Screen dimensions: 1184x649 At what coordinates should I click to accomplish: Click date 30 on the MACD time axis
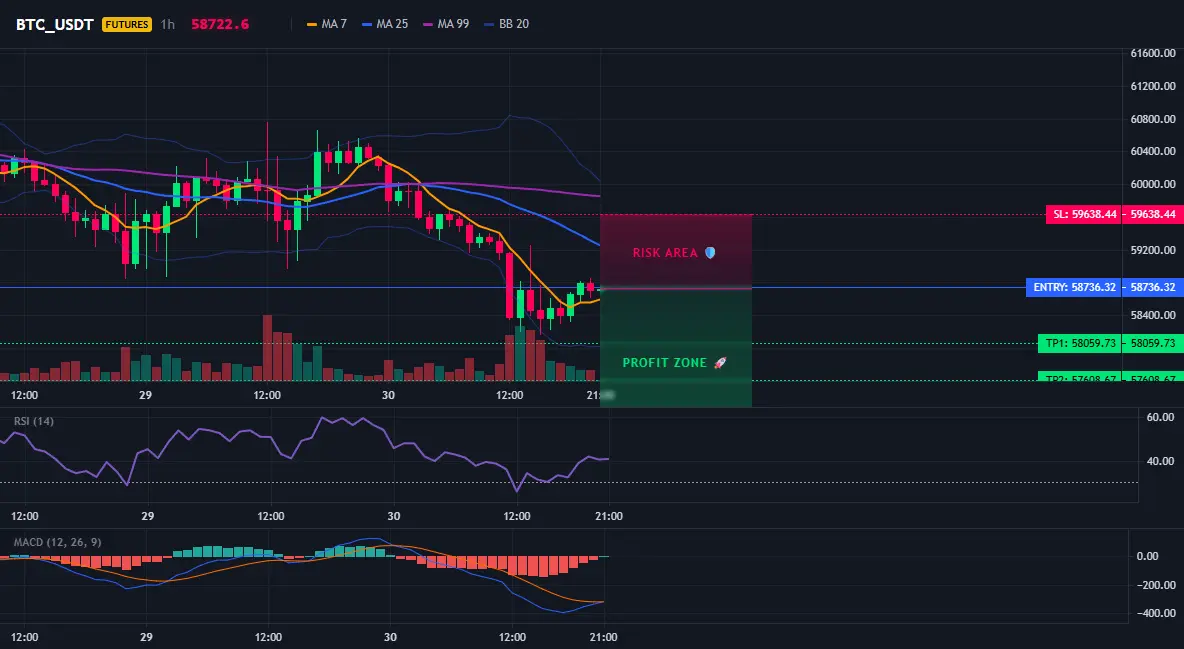coord(390,637)
